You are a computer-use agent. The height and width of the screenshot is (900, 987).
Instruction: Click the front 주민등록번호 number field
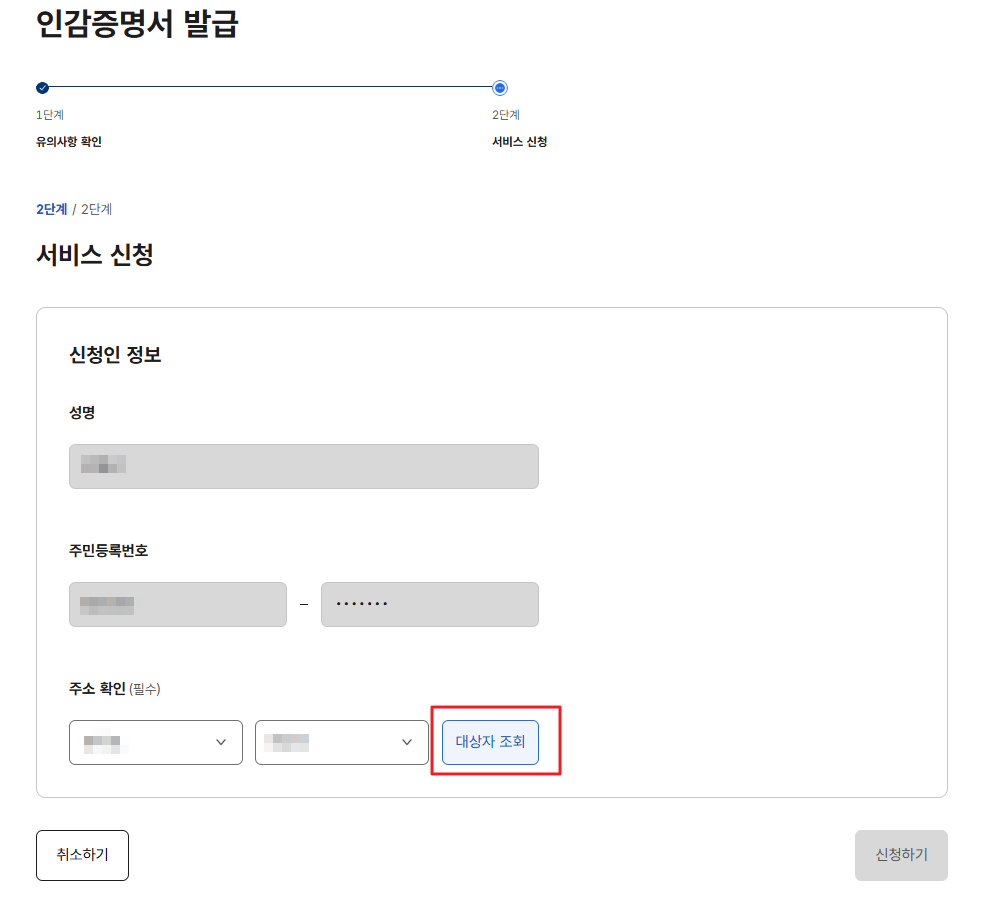[177, 604]
